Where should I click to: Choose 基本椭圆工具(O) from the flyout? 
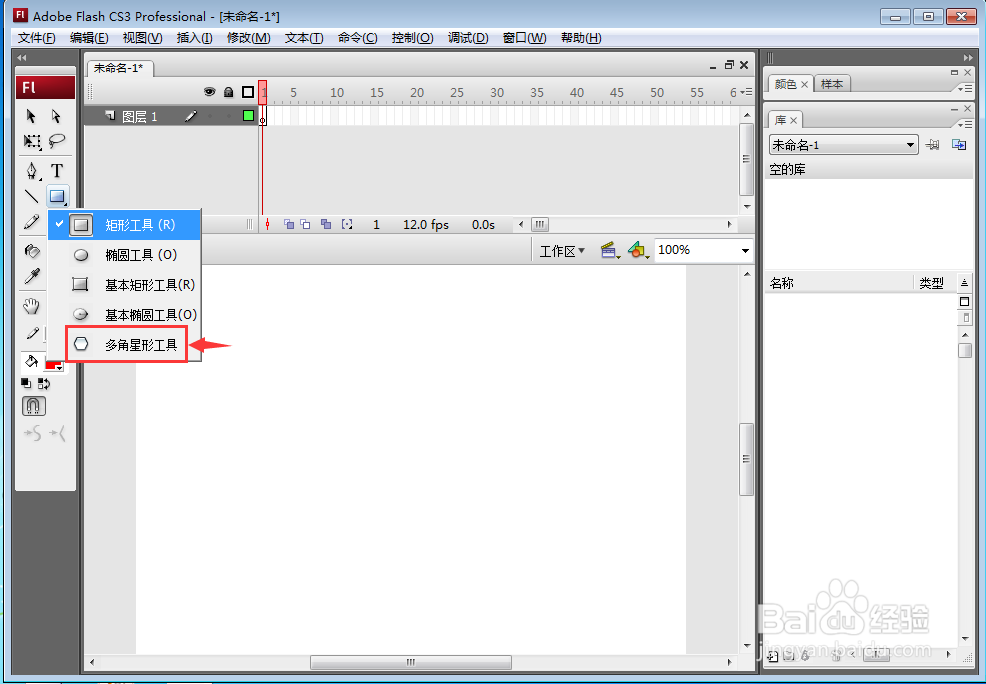point(125,314)
